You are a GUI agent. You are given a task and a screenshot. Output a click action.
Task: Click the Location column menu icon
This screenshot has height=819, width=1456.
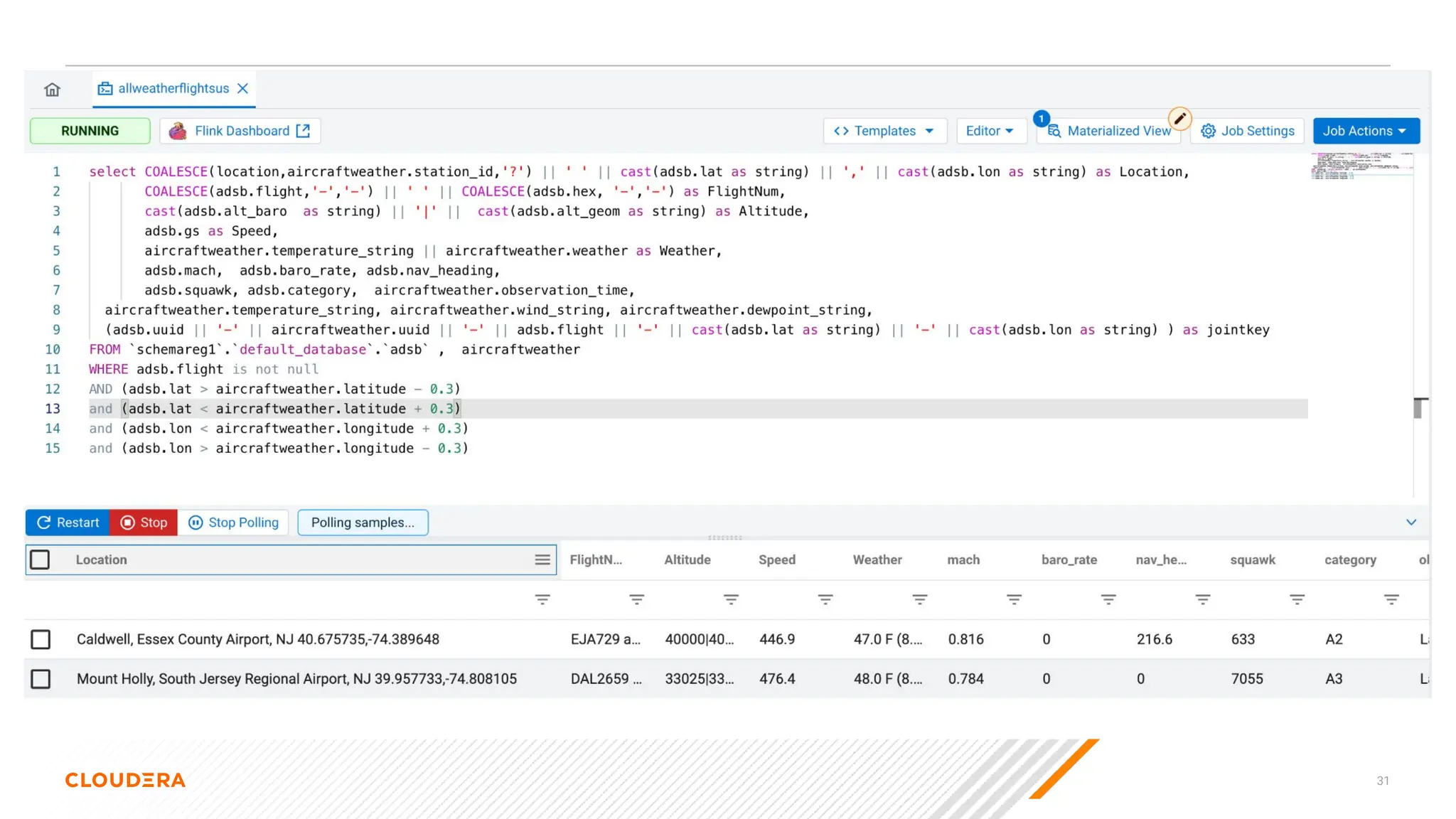point(542,560)
